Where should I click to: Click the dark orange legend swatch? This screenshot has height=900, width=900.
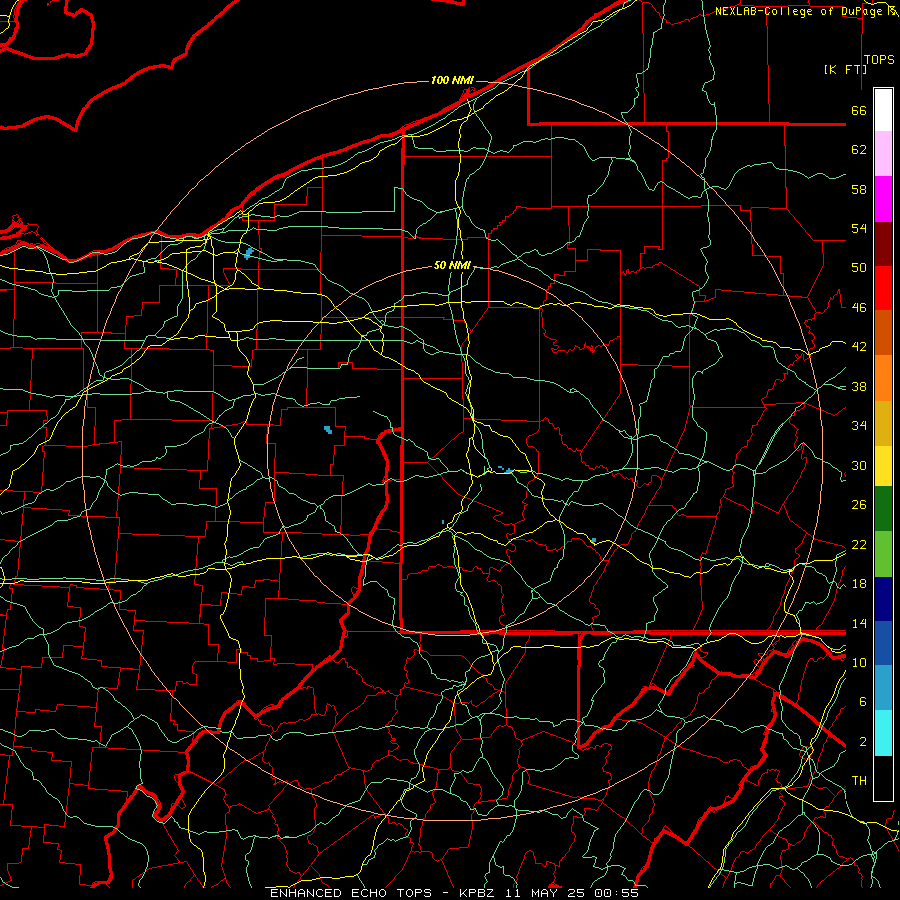pos(883,333)
